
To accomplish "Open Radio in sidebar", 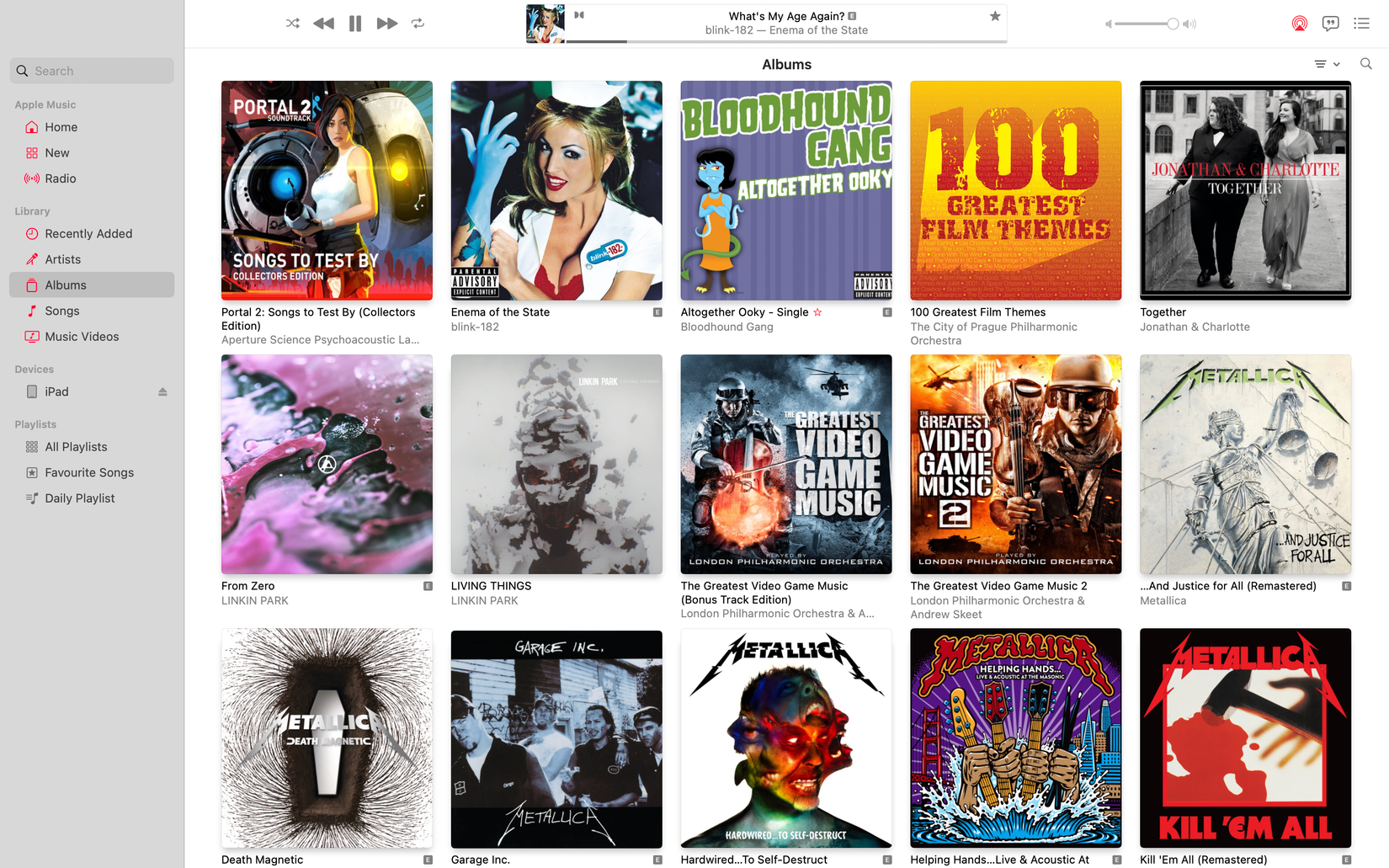I will [92, 178].
